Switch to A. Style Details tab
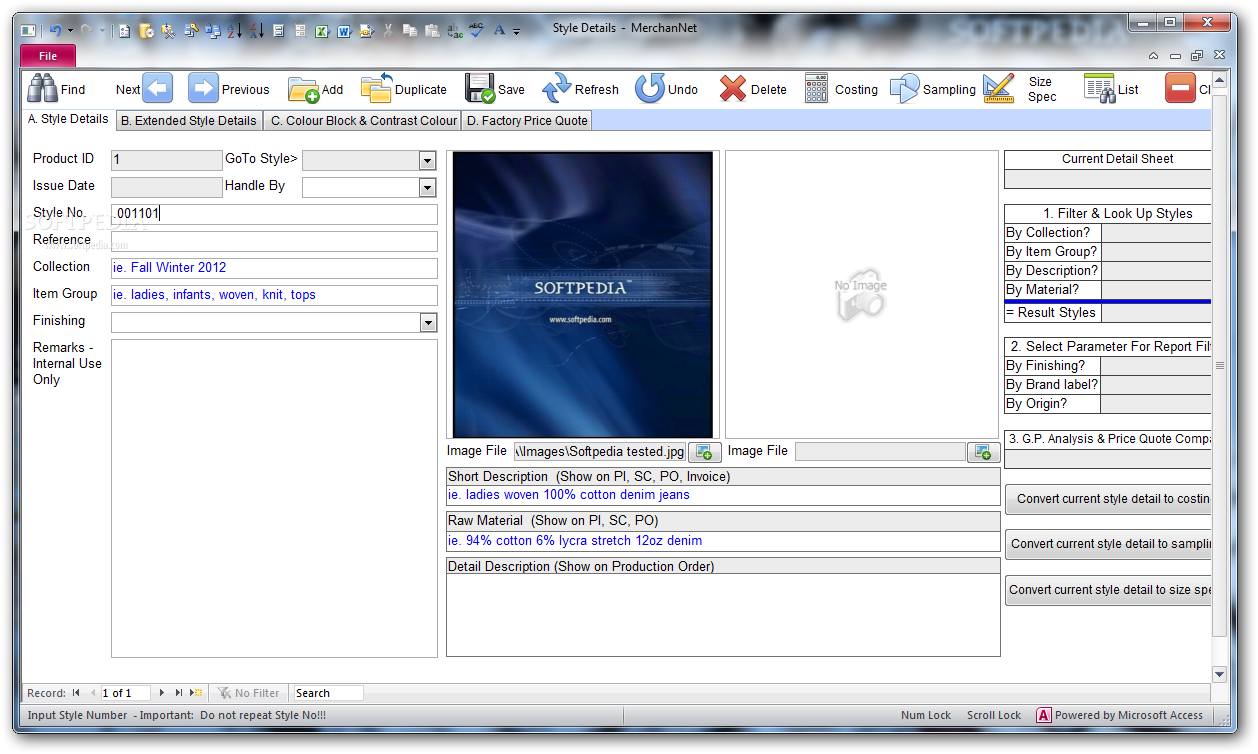 (68, 119)
